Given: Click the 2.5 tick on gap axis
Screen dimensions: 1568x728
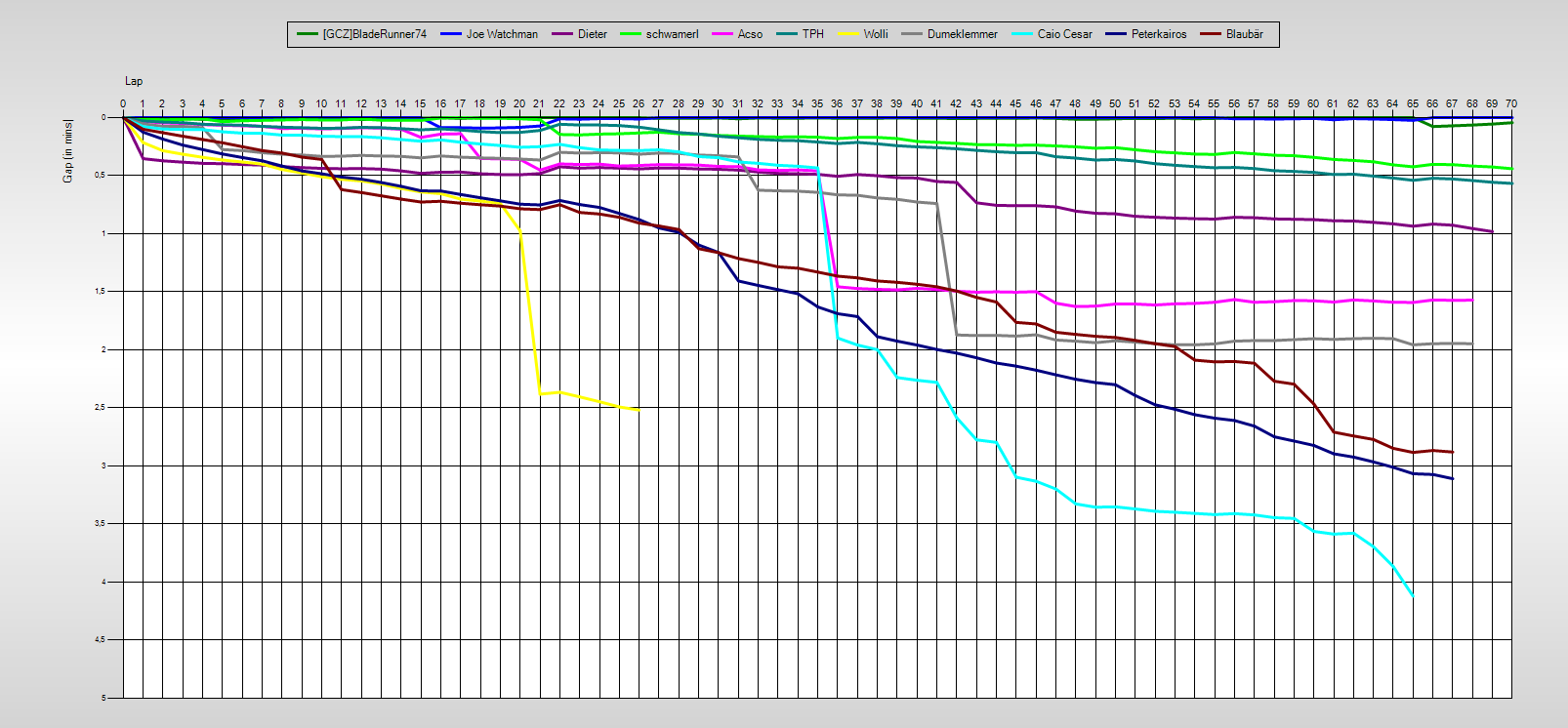Looking at the screenshot, I should point(100,408).
